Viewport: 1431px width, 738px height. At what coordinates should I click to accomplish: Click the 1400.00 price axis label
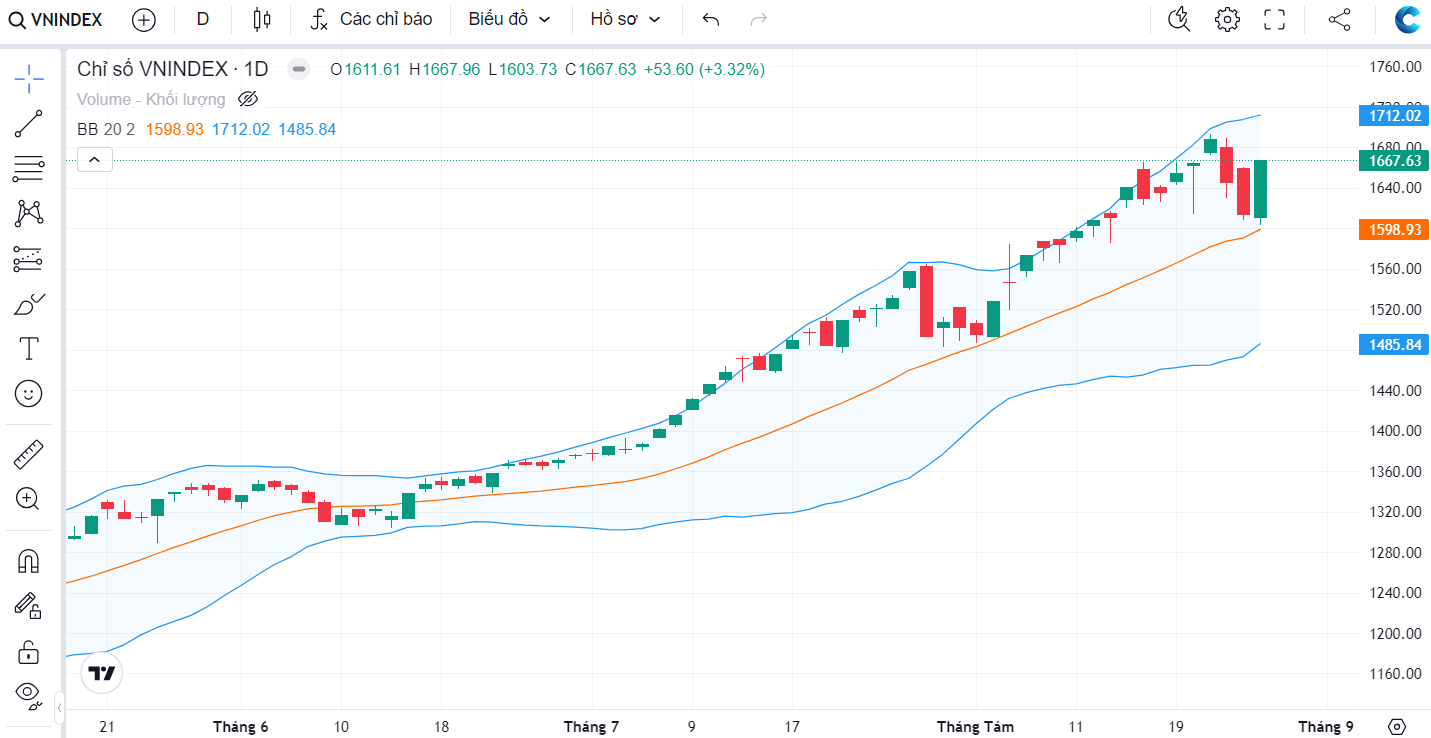(x=1397, y=431)
